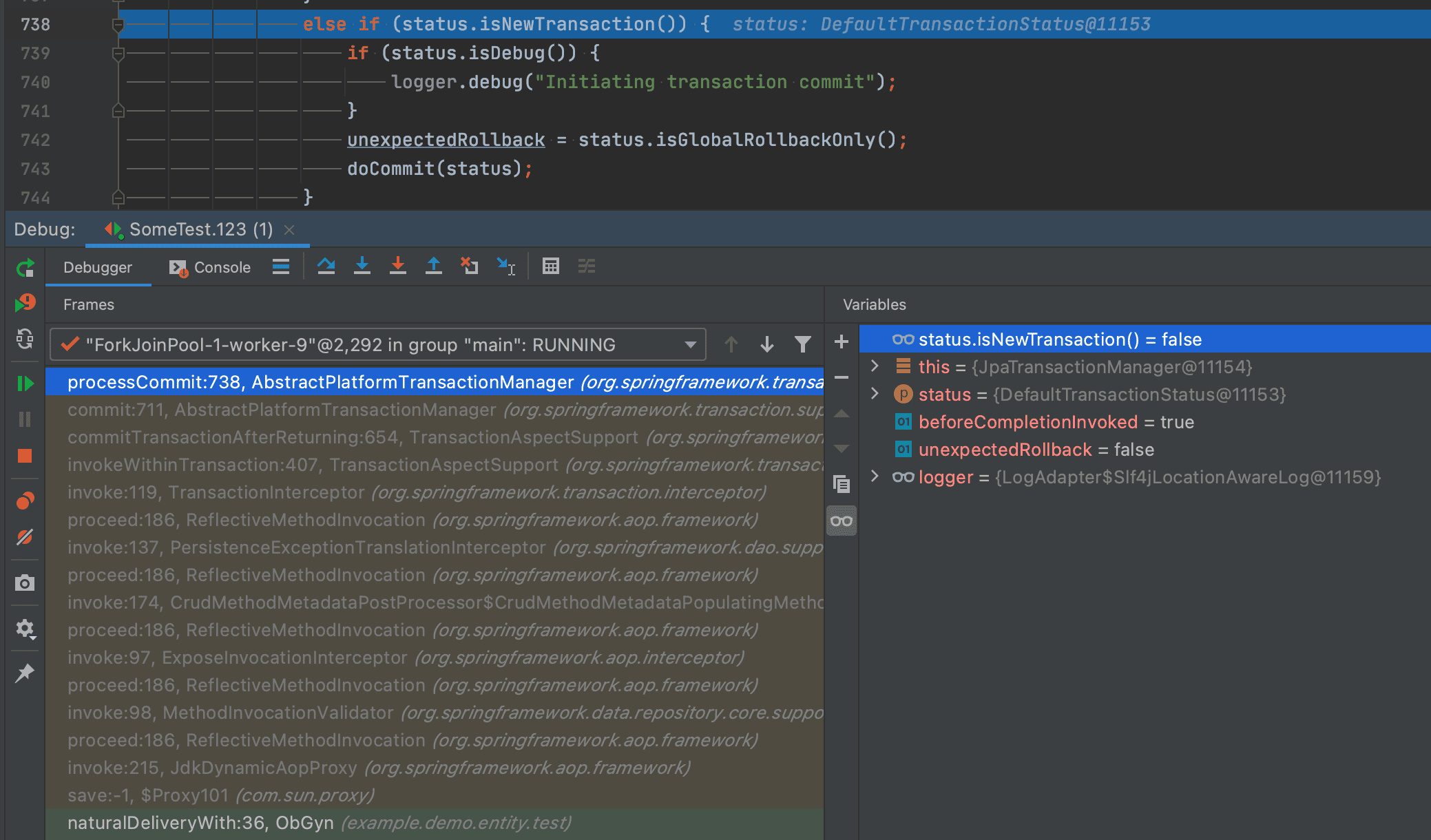Stop the debug session with red square
Image resolution: width=1431 pixels, height=840 pixels.
25,456
